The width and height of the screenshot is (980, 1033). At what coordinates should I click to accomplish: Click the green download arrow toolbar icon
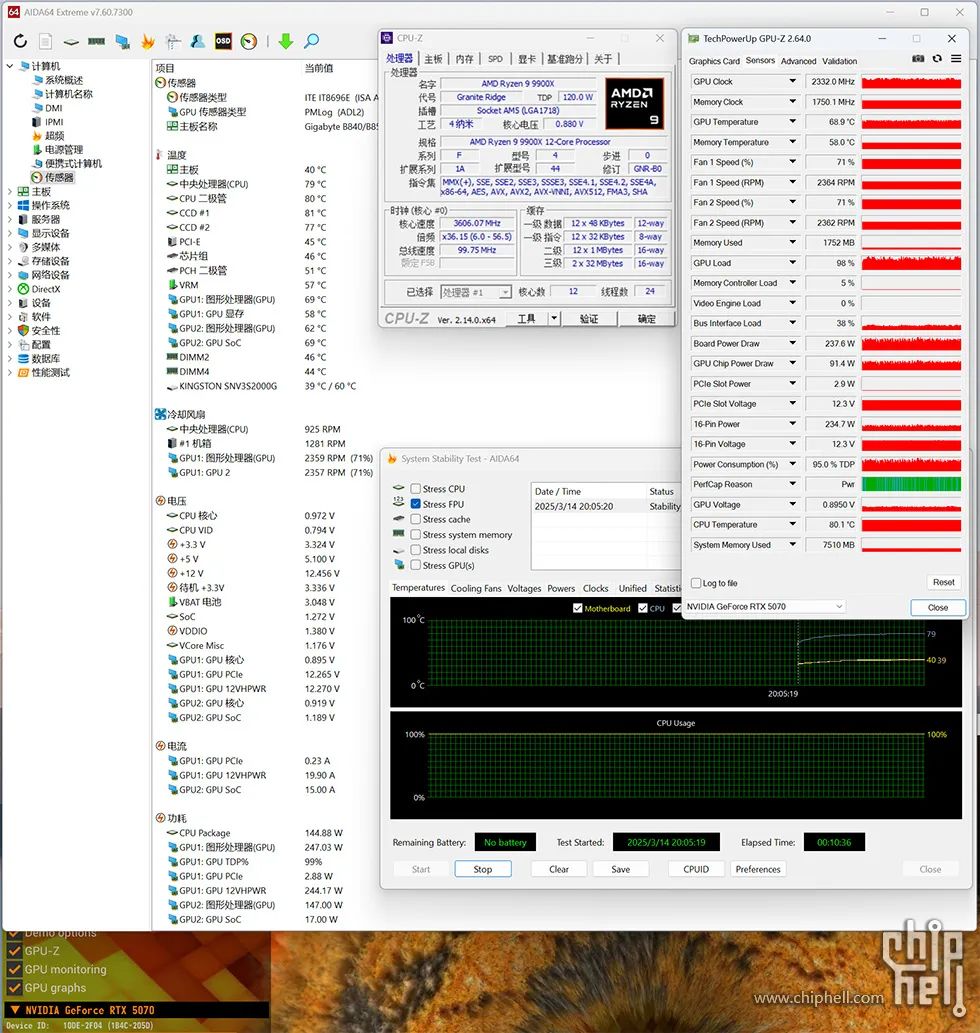point(286,42)
